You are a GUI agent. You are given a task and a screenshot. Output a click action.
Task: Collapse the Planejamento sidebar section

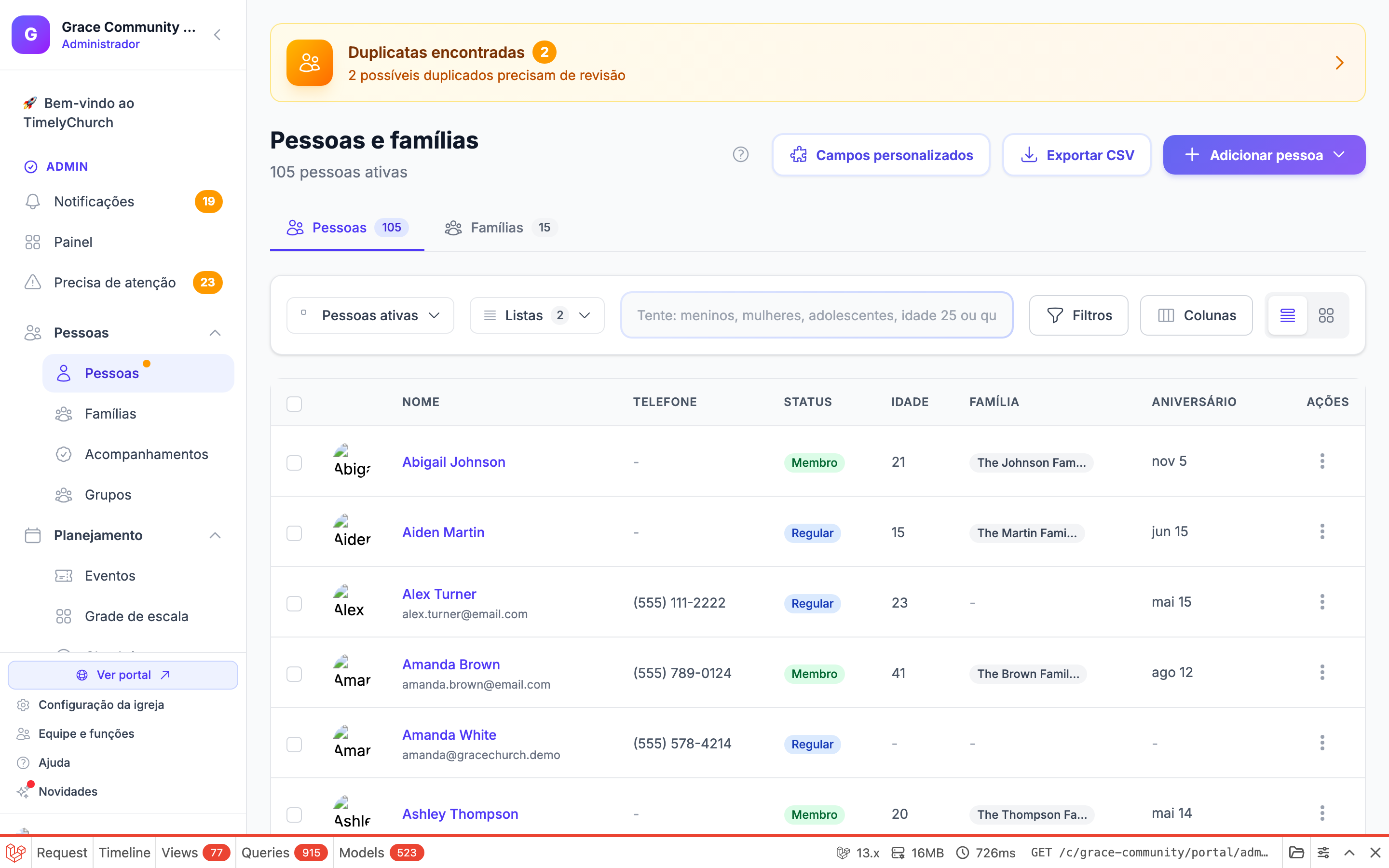[215, 536]
